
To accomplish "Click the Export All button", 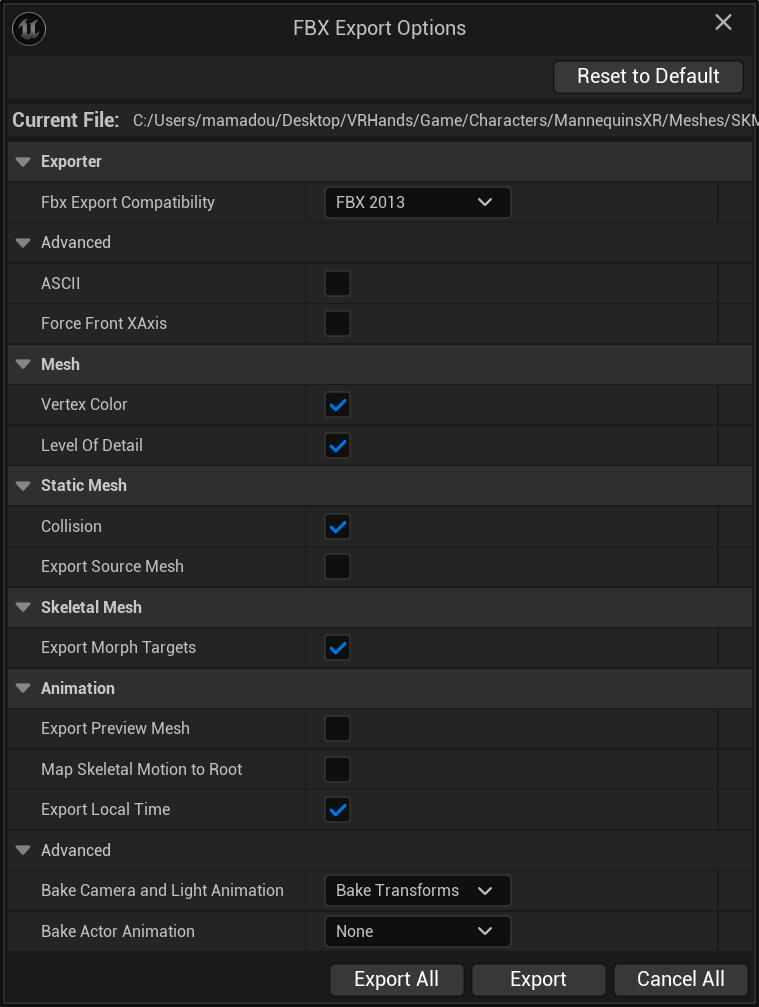I will click(x=396, y=979).
